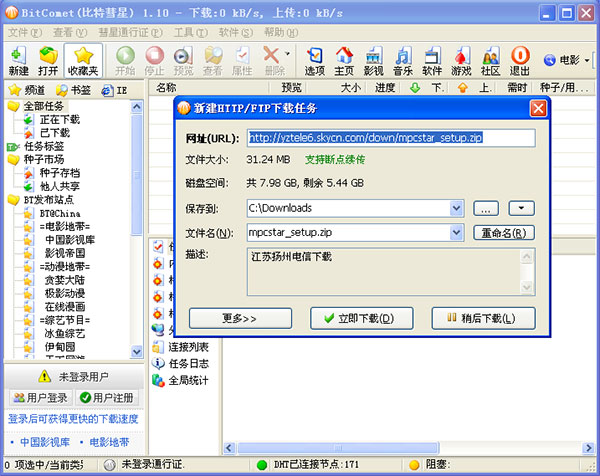600x476 pixels.
Task: Click the 游戏 (Games) toolbar icon
Action: click(x=461, y=60)
